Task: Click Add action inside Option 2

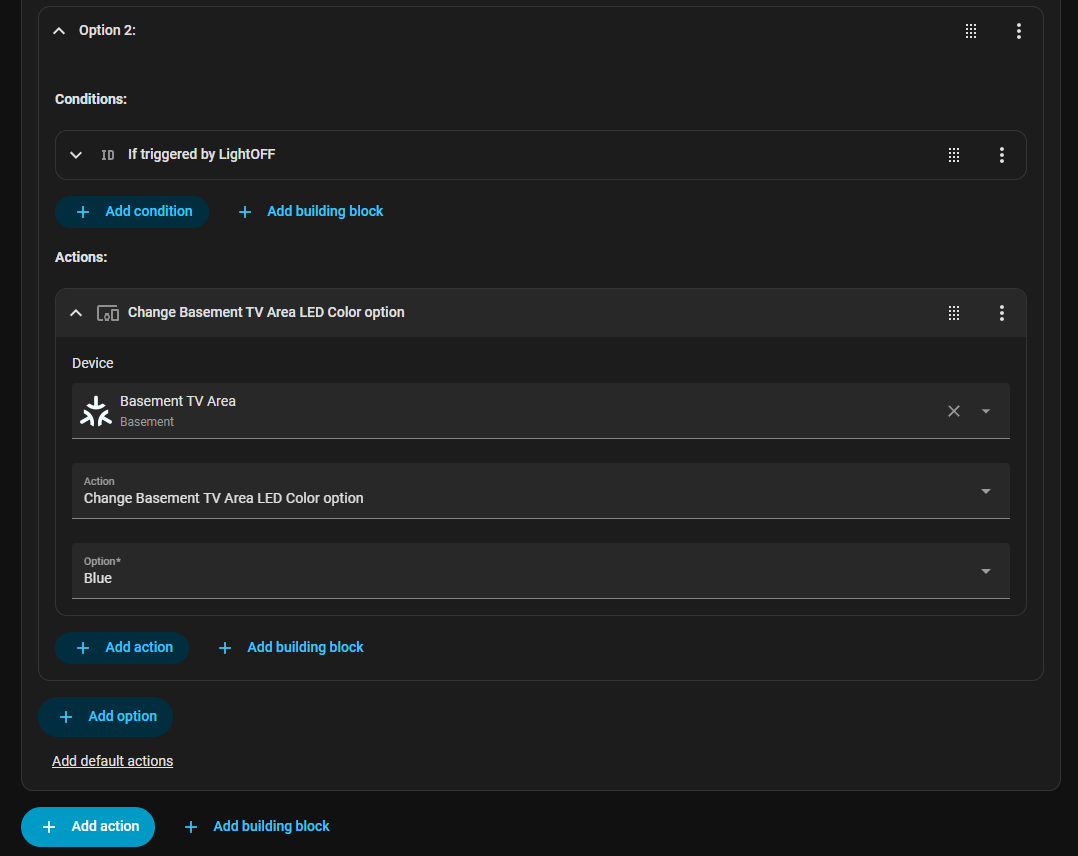Action: coord(122,647)
